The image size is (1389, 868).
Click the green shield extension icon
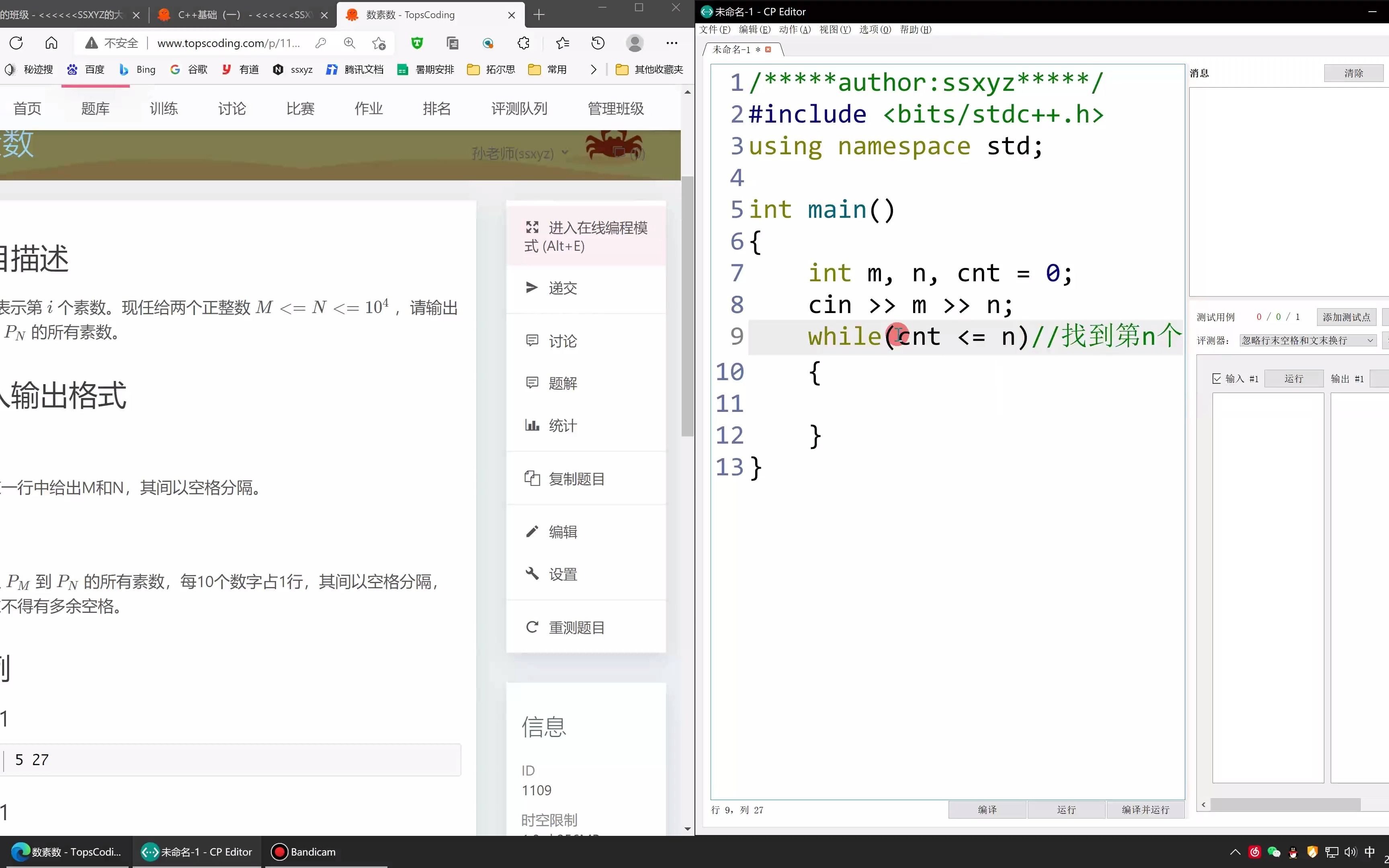pyautogui.click(x=417, y=43)
